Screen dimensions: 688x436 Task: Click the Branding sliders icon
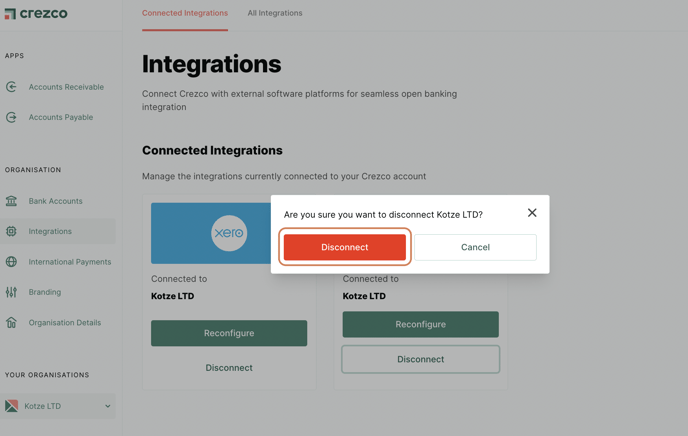tap(11, 292)
